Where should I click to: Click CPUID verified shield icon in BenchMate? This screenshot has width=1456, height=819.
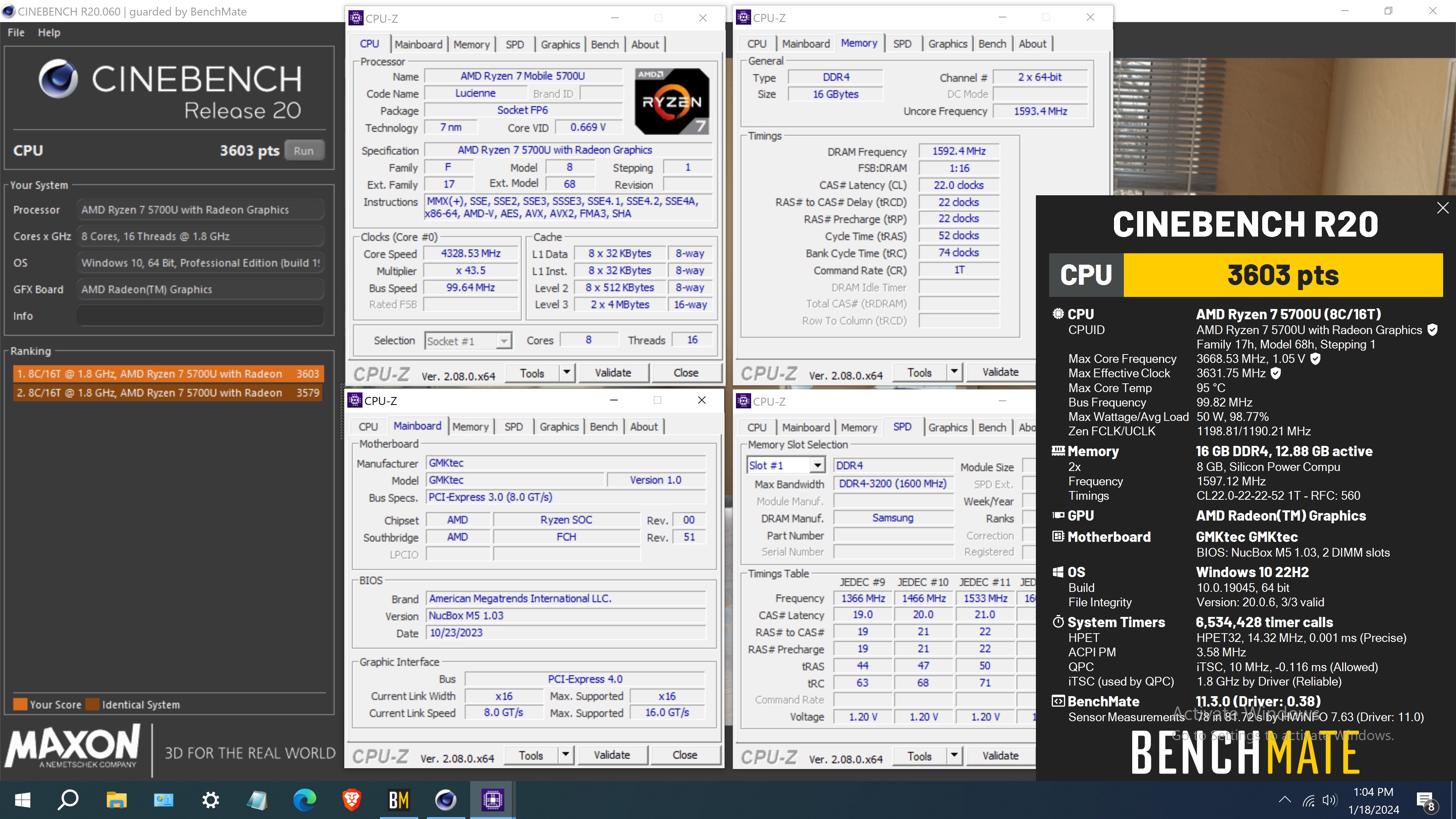1432,329
